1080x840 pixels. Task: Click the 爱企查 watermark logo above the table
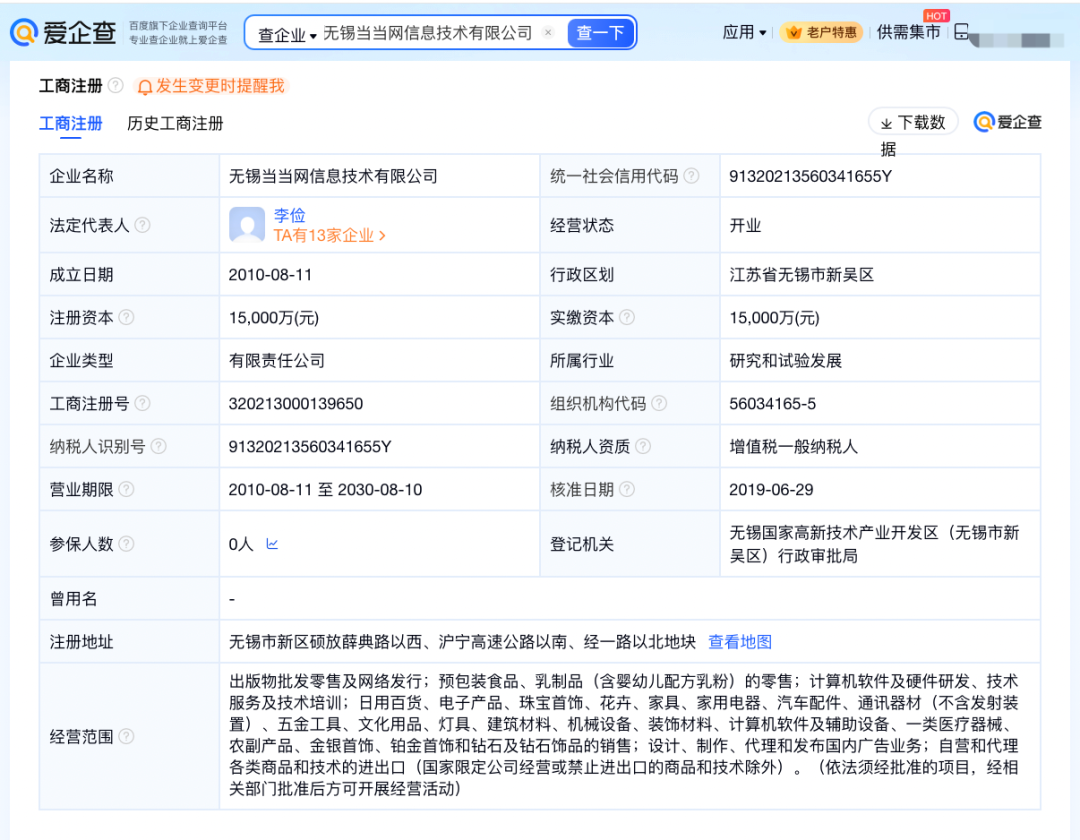pyautogui.click(x=985, y=121)
